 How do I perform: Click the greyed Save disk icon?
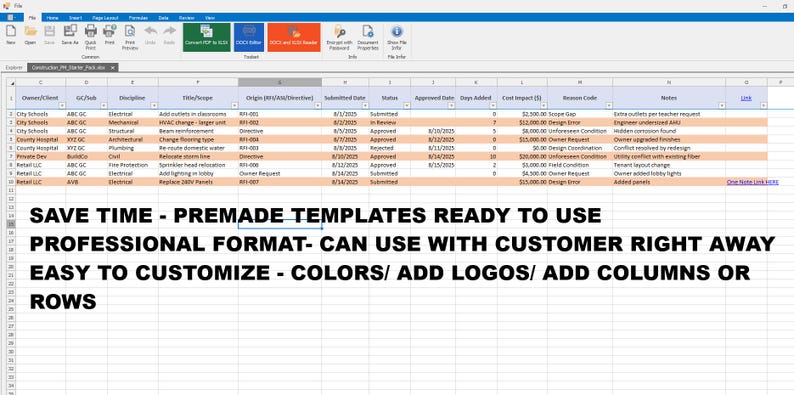click(49, 34)
